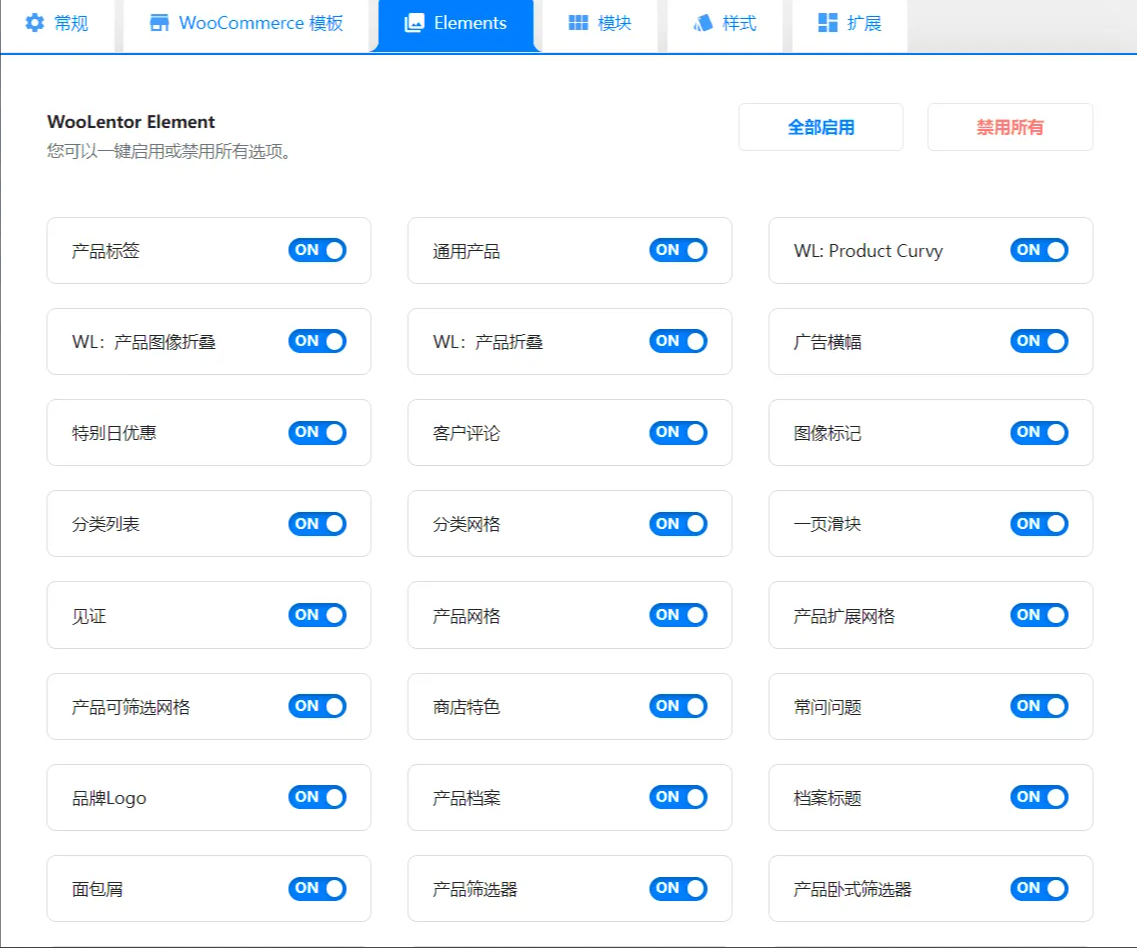
Task: Click the 客户评论 label text
Action: click(x=466, y=433)
